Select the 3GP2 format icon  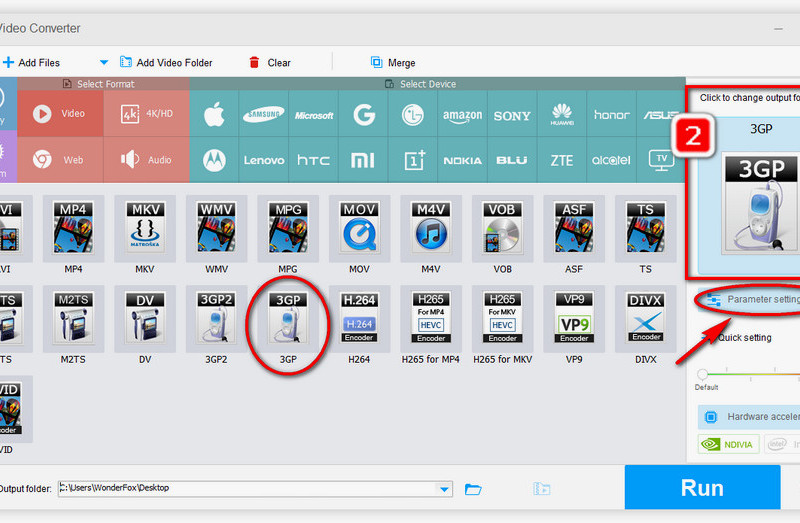click(x=216, y=318)
